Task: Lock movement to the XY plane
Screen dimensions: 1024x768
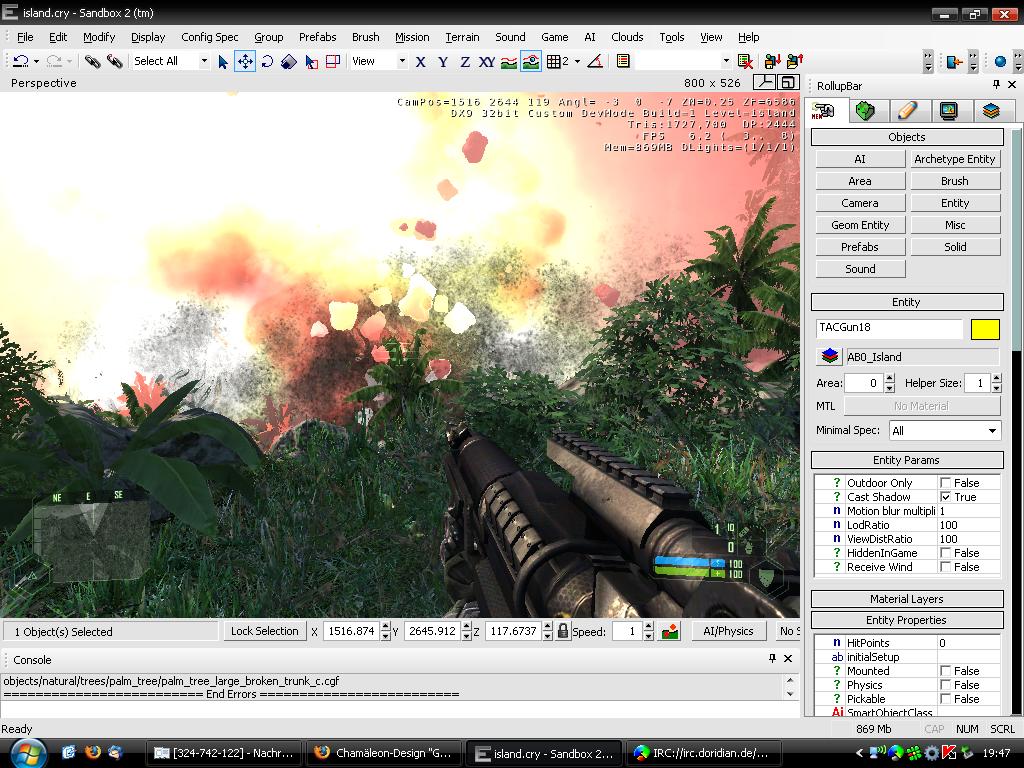Action: (487, 61)
